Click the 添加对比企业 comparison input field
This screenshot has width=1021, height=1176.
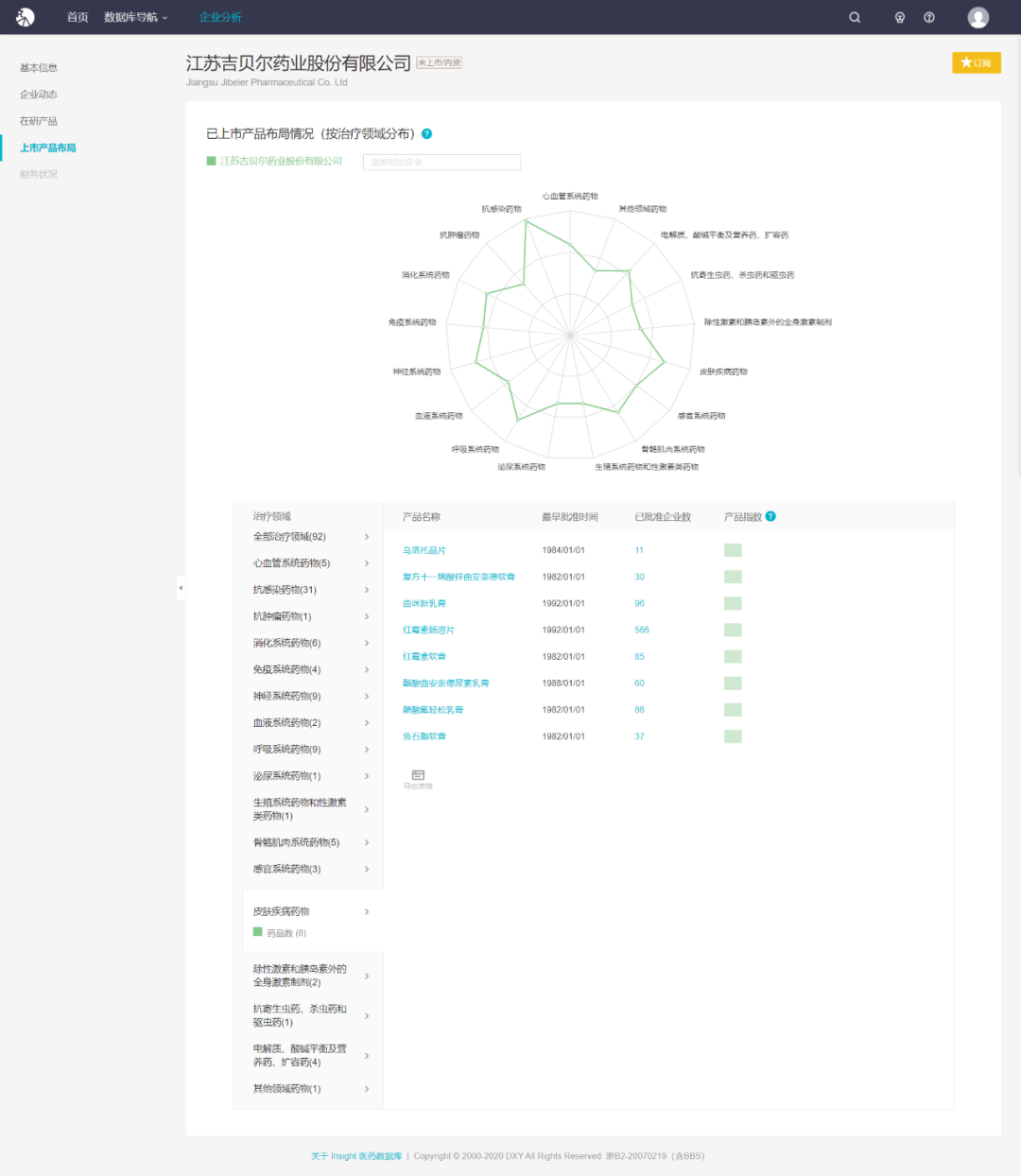coord(441,162)
